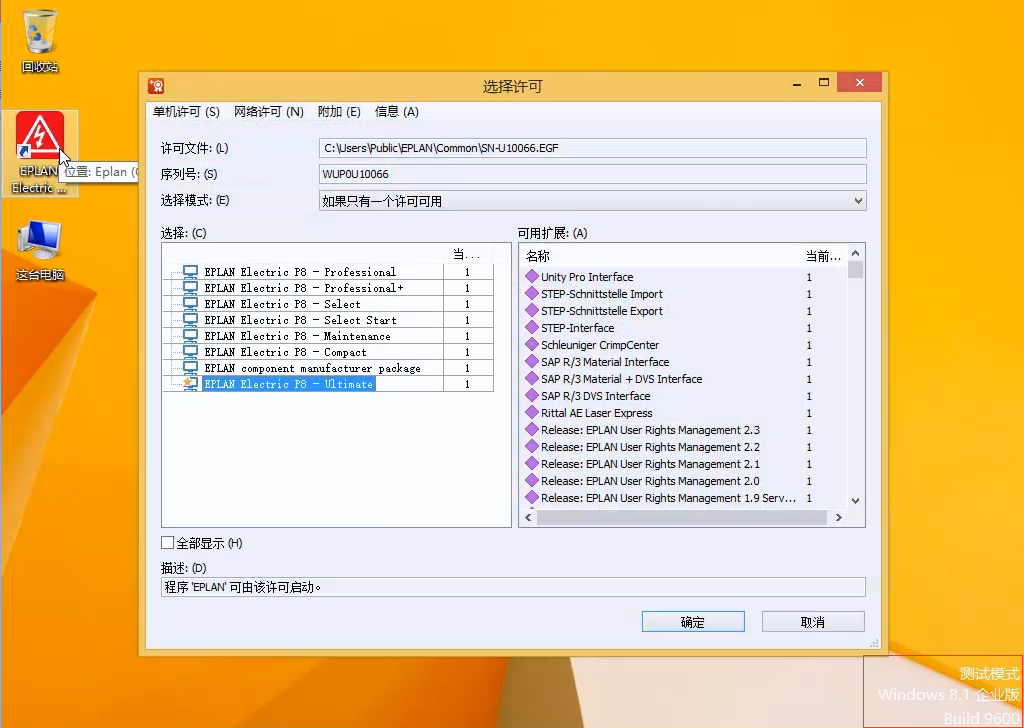Click diamond icon of User Rights Management 2.1
The height and width of the screenshot is (728, 1024).
532,464
